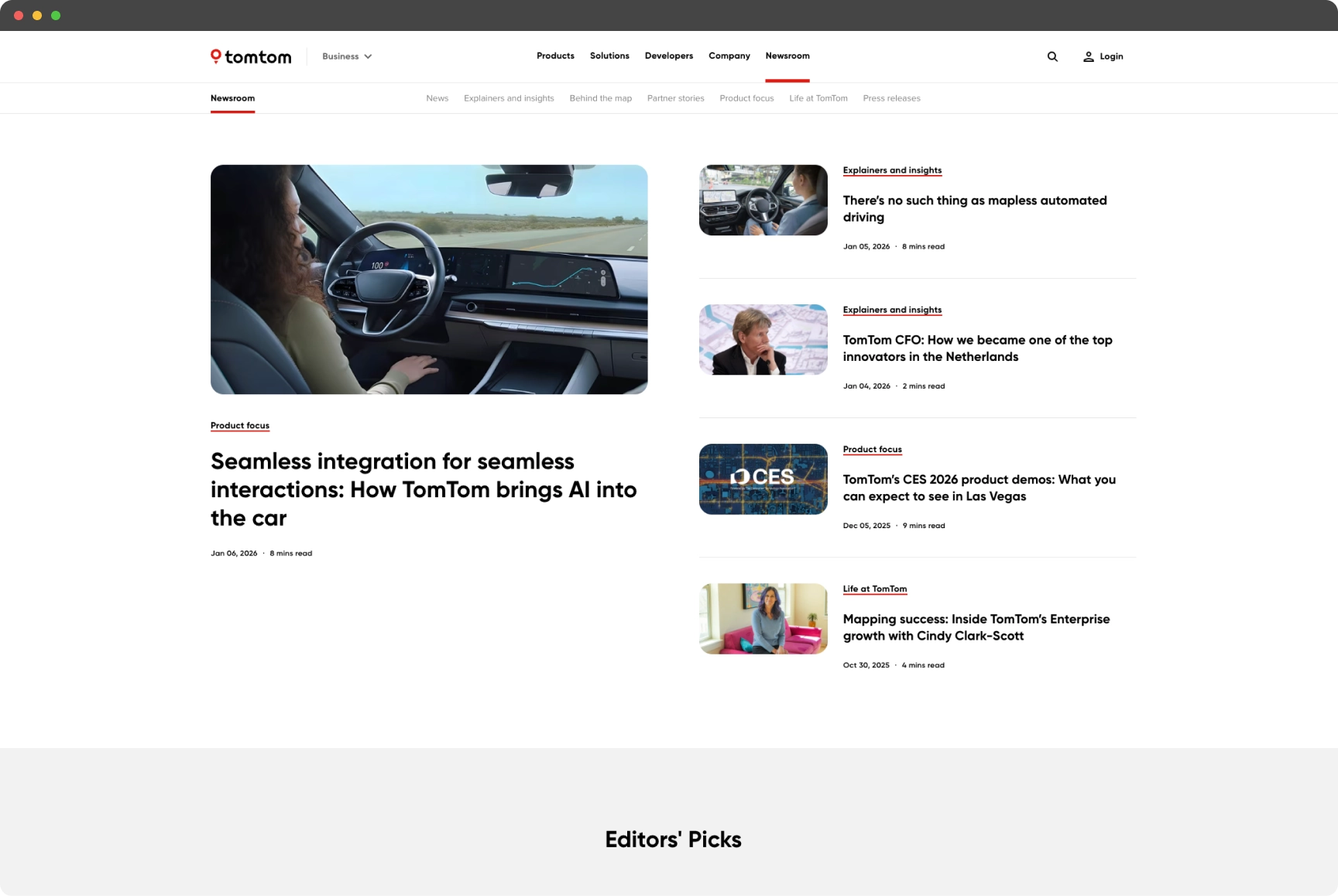Image resolution: width=1338 pixels, height=896 pixels.
Task: Click the green window maximize button
Action: [x=56, y=15]
